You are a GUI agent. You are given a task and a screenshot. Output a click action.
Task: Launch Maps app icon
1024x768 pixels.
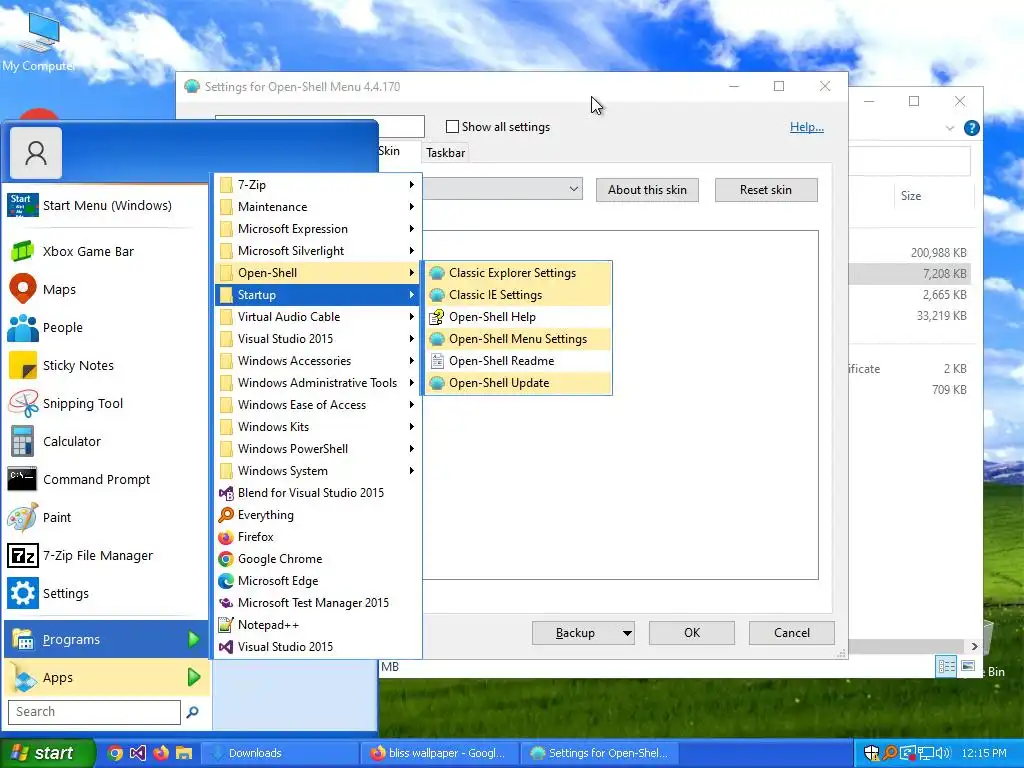23,289
